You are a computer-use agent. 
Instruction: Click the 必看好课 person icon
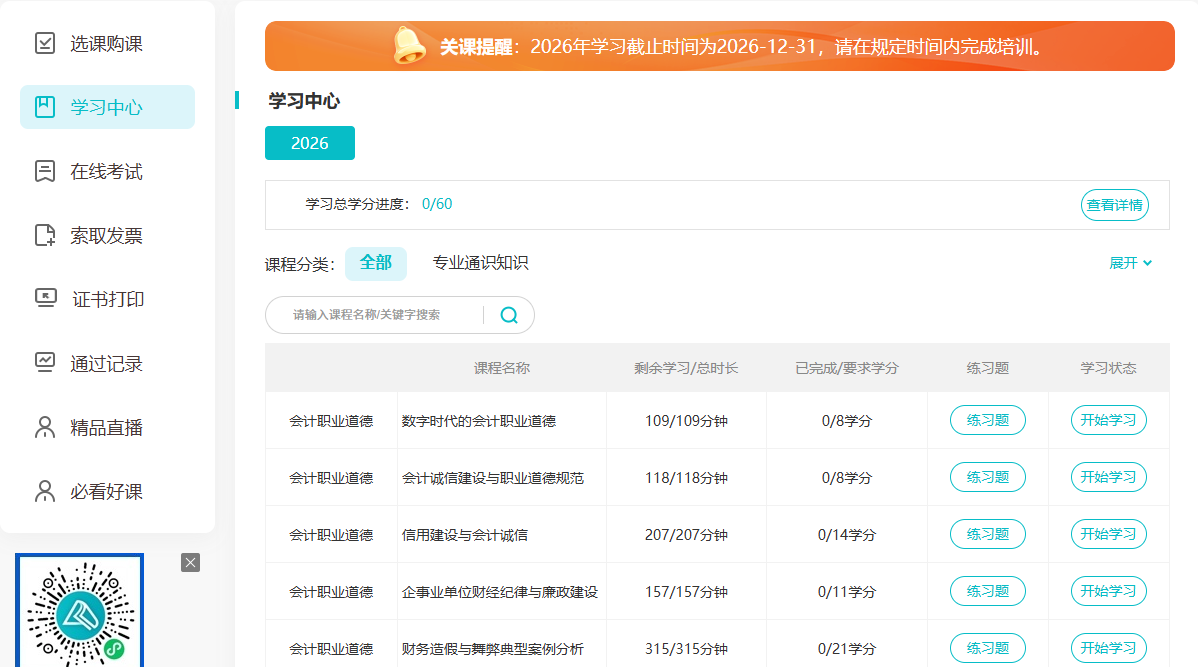(x=45, y=491)
